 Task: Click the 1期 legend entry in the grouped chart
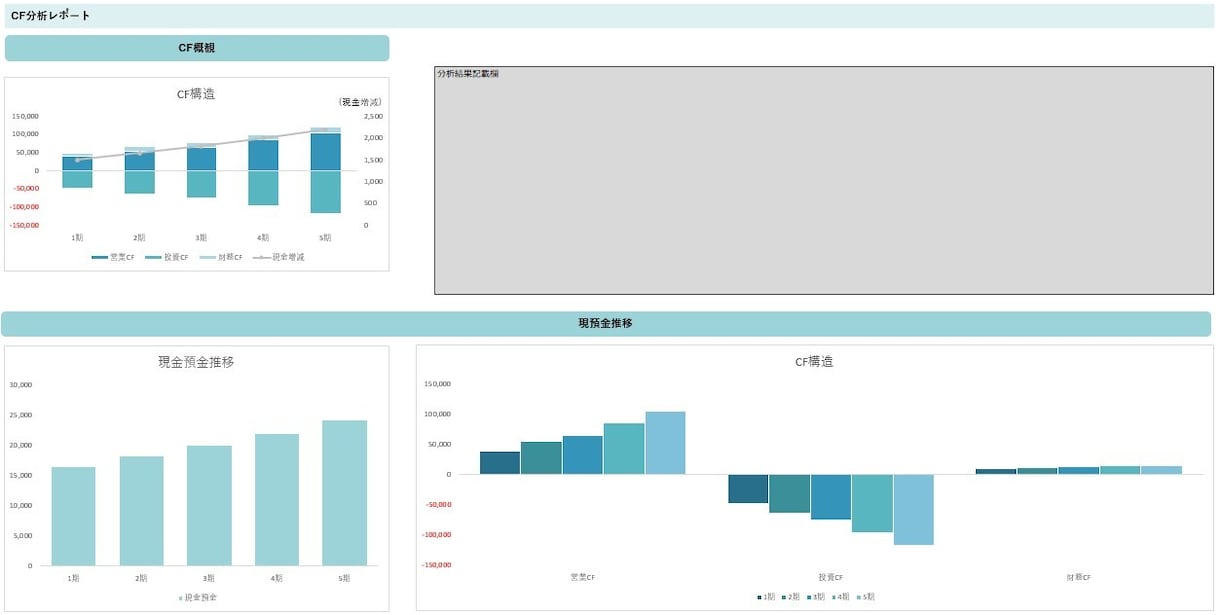[766, 597]
